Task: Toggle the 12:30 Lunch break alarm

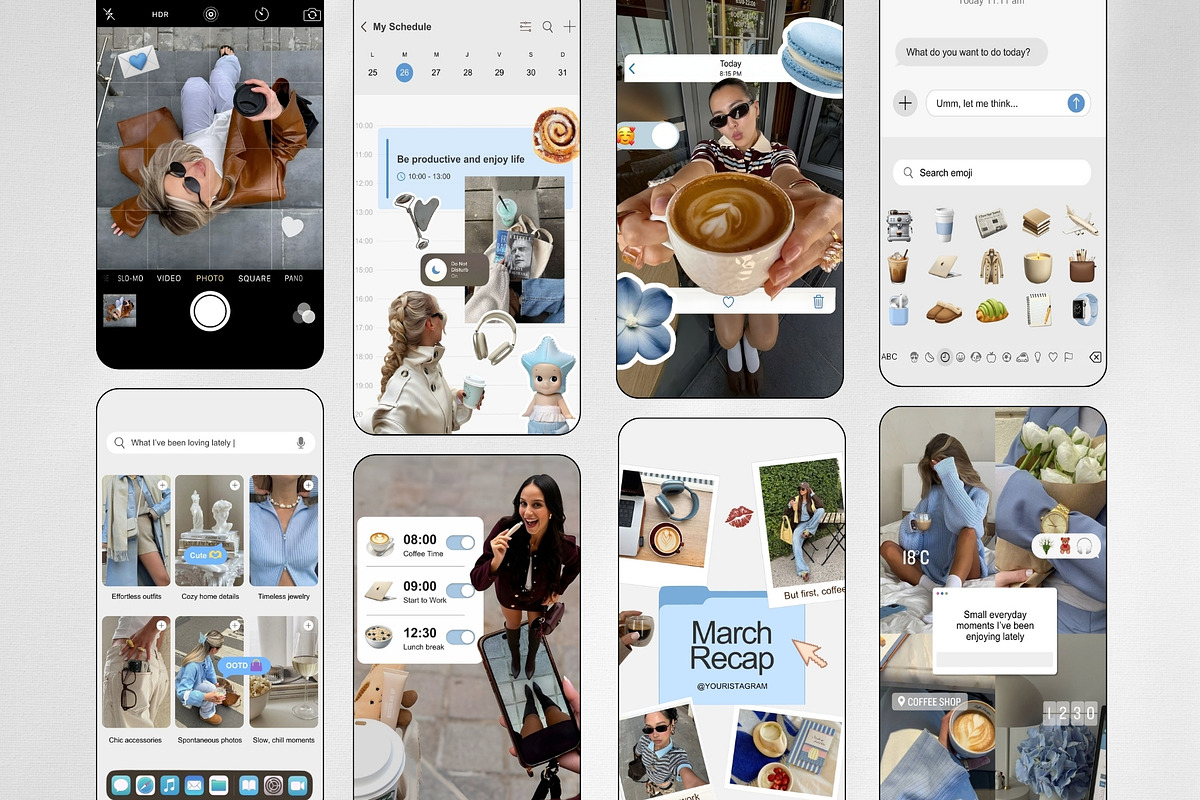Action: [460, 637]
